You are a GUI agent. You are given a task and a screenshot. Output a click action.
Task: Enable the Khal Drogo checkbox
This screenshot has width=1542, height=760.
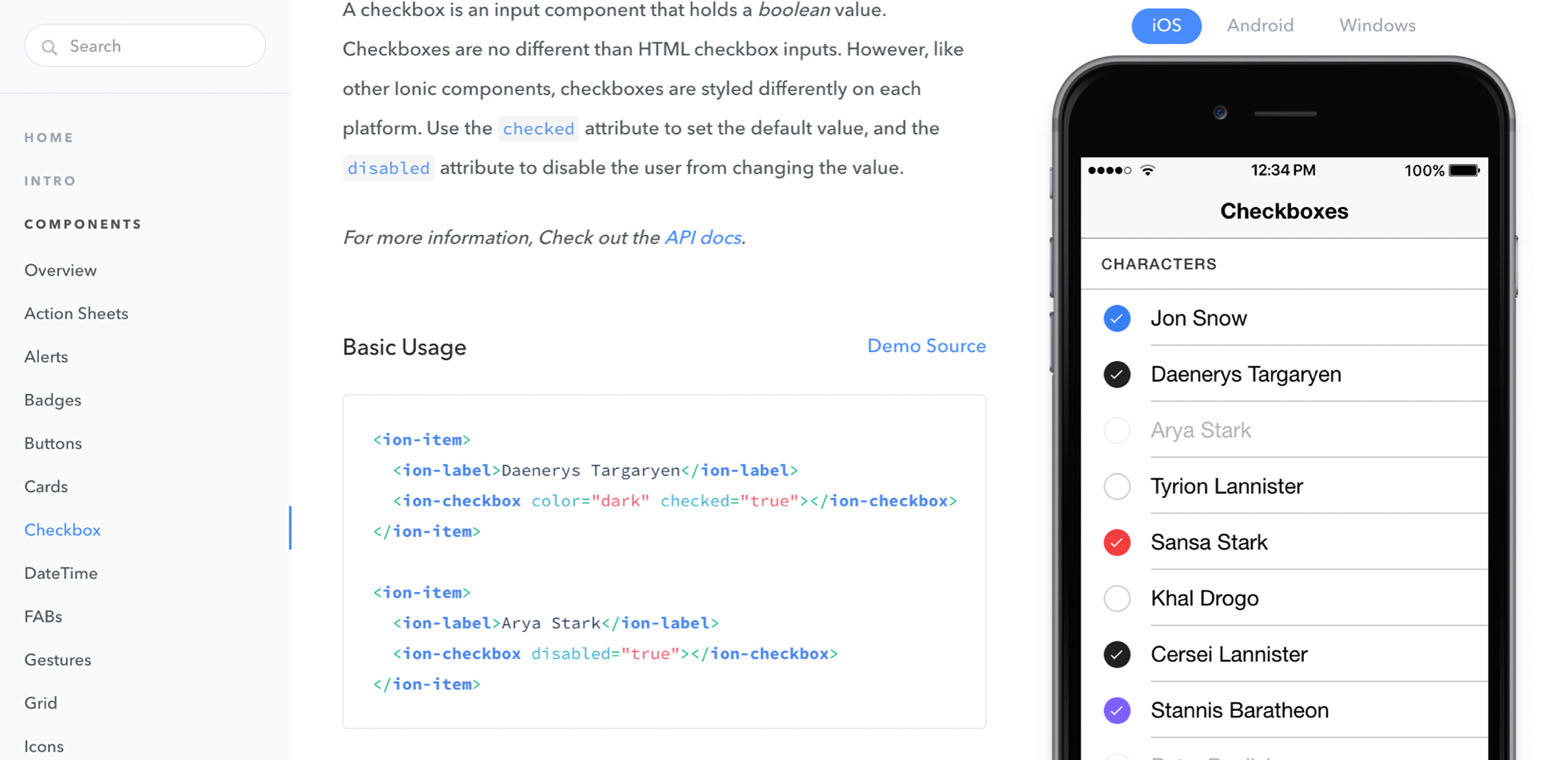click(x=1117, y=598)
